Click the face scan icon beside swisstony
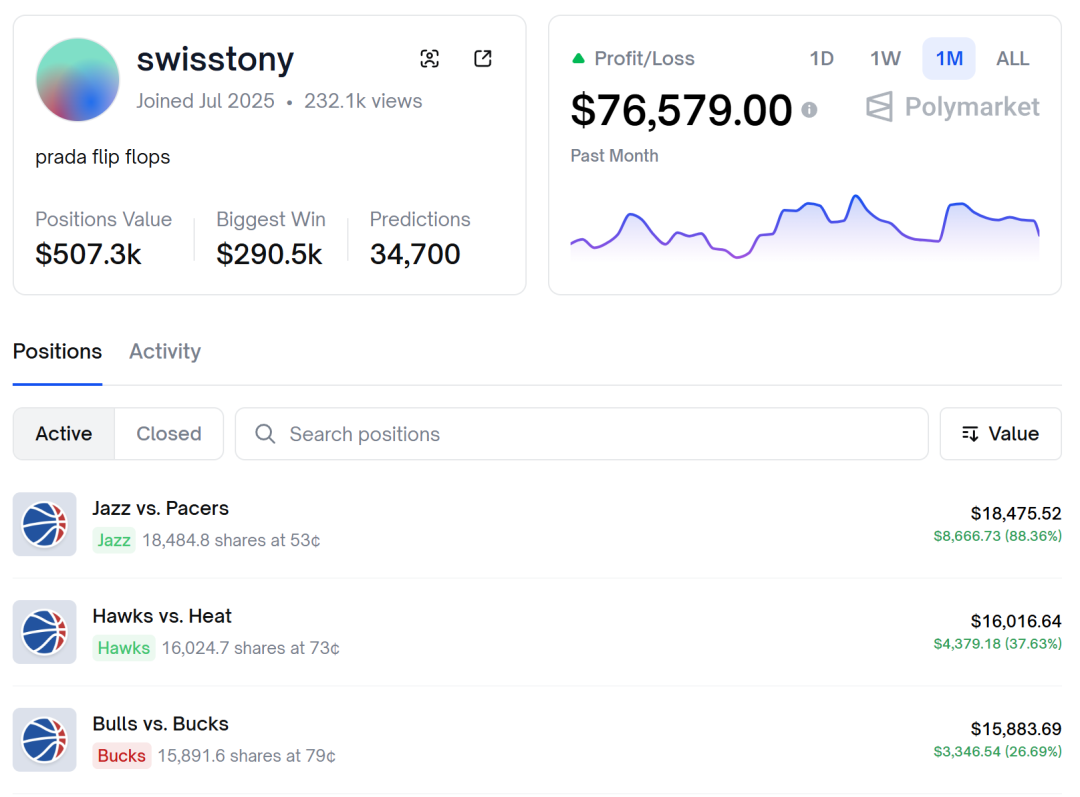Viewport: 1080px width, 797px height. coord(430,59)
